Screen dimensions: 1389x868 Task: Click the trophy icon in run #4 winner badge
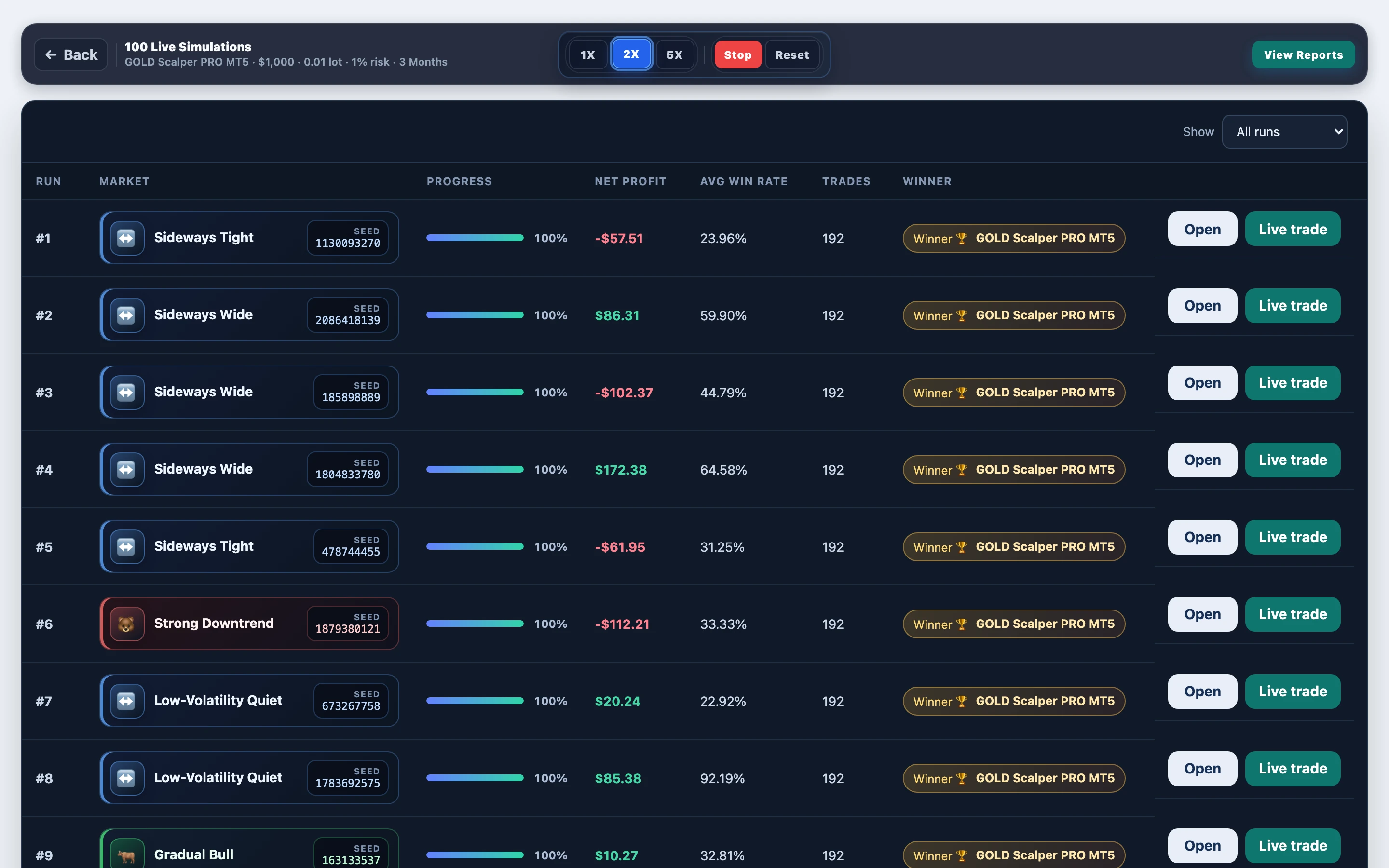962,470
